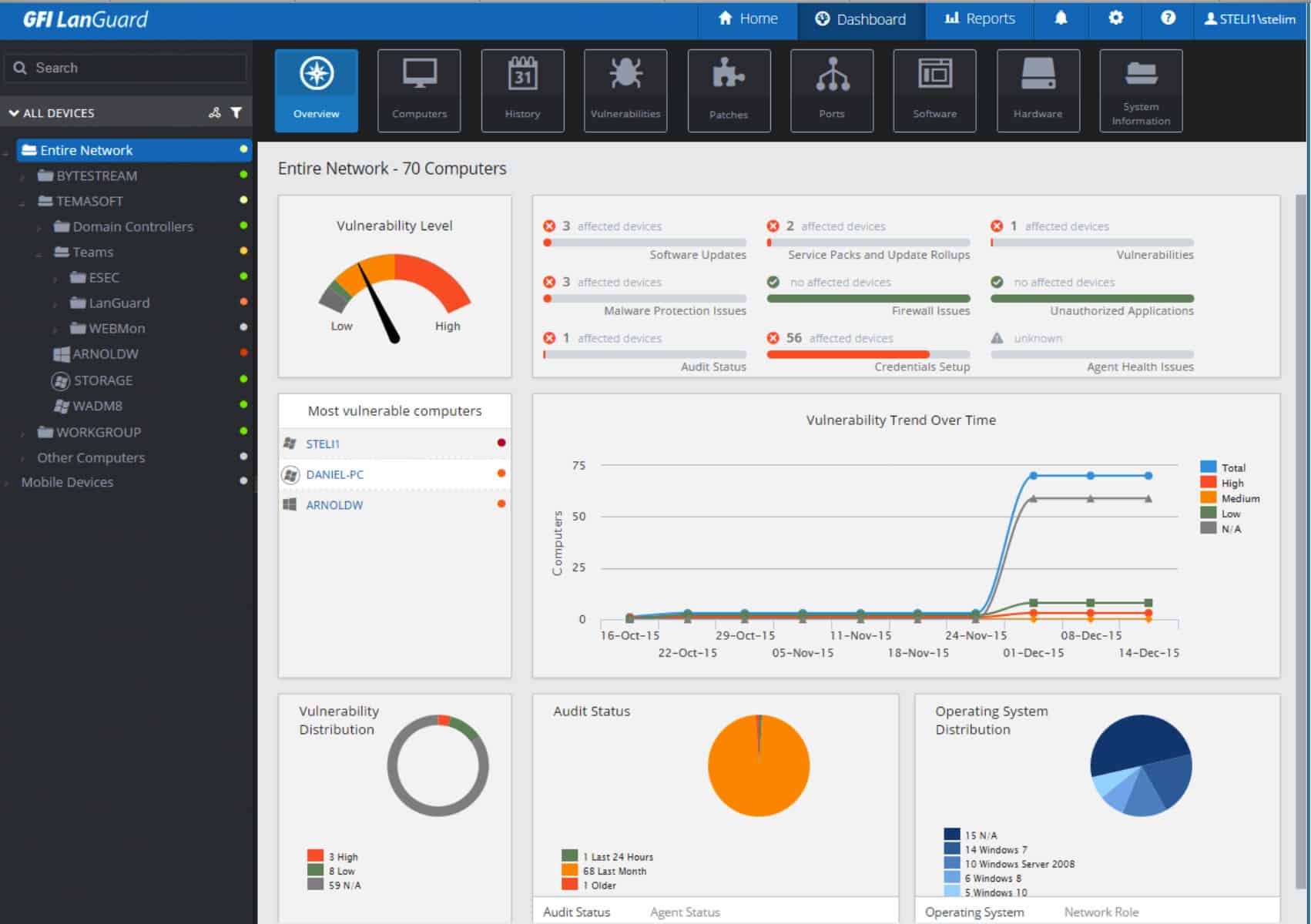
Task: Open the Patches puzzle icon view
Action: point(728,90)
